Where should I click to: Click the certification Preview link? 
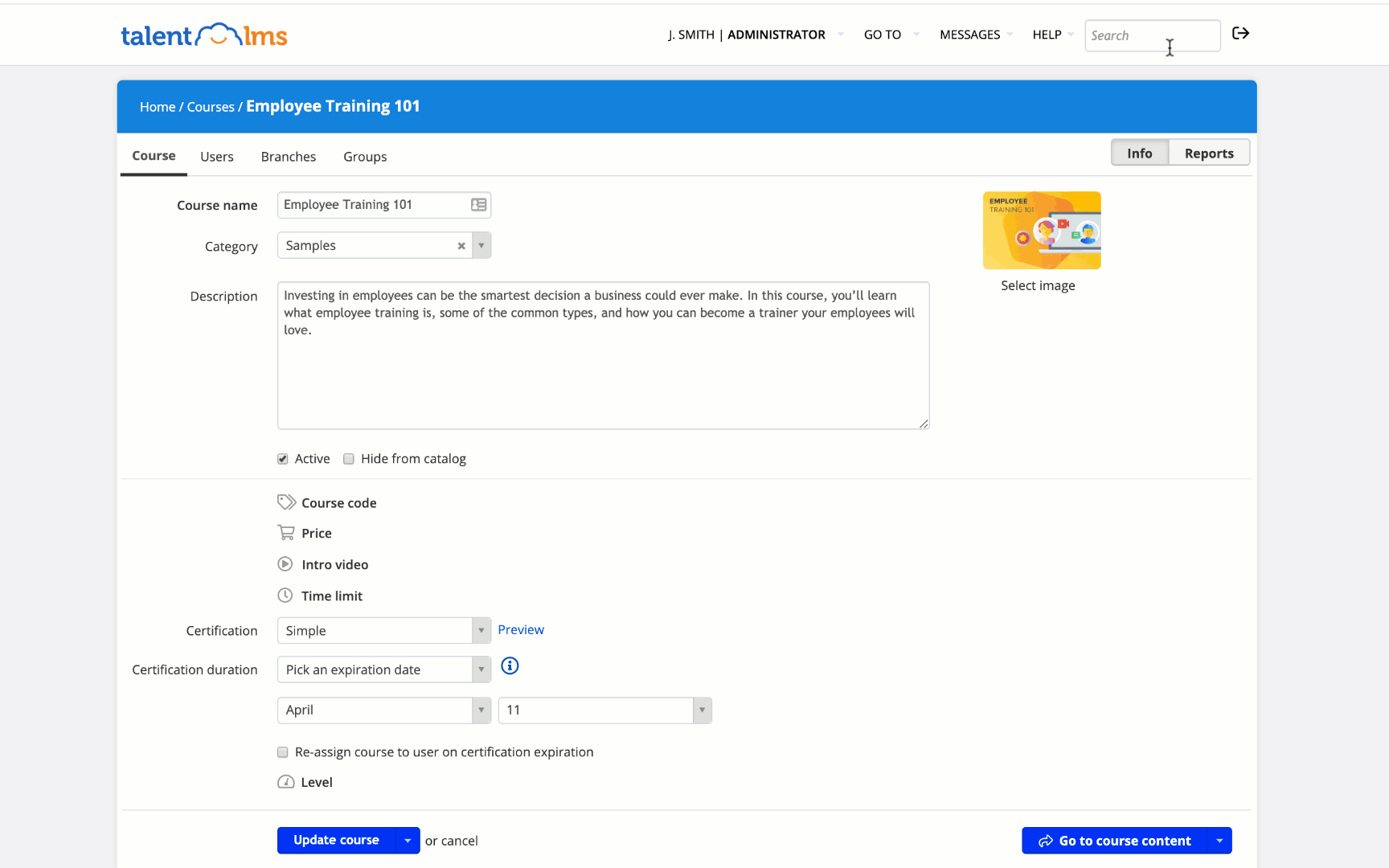tap(521, 629)
